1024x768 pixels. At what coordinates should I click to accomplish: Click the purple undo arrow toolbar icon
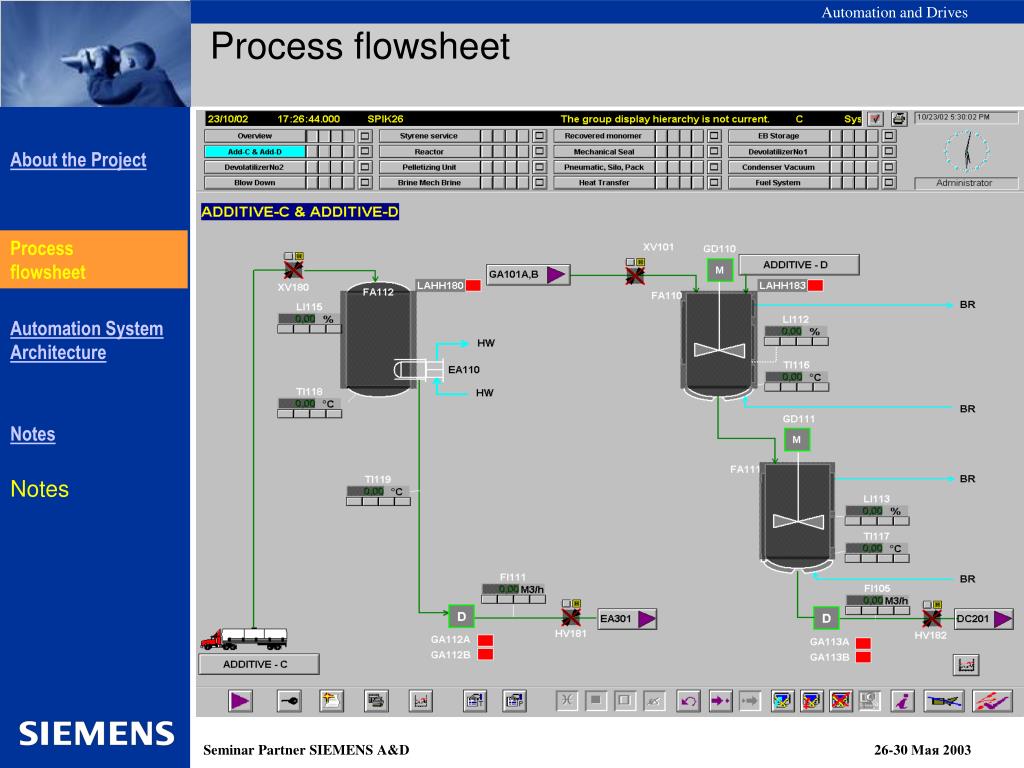[x=688, y=701]
